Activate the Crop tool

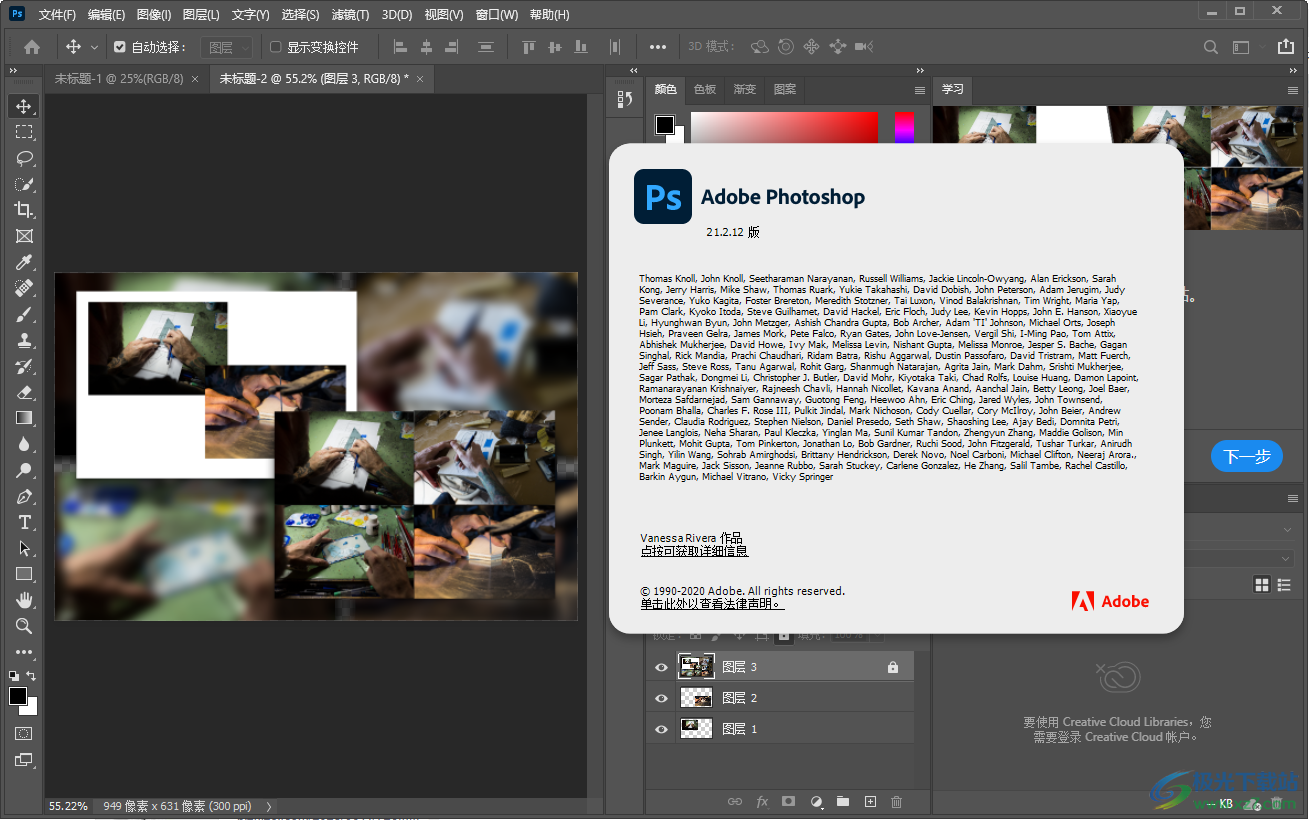24,210
